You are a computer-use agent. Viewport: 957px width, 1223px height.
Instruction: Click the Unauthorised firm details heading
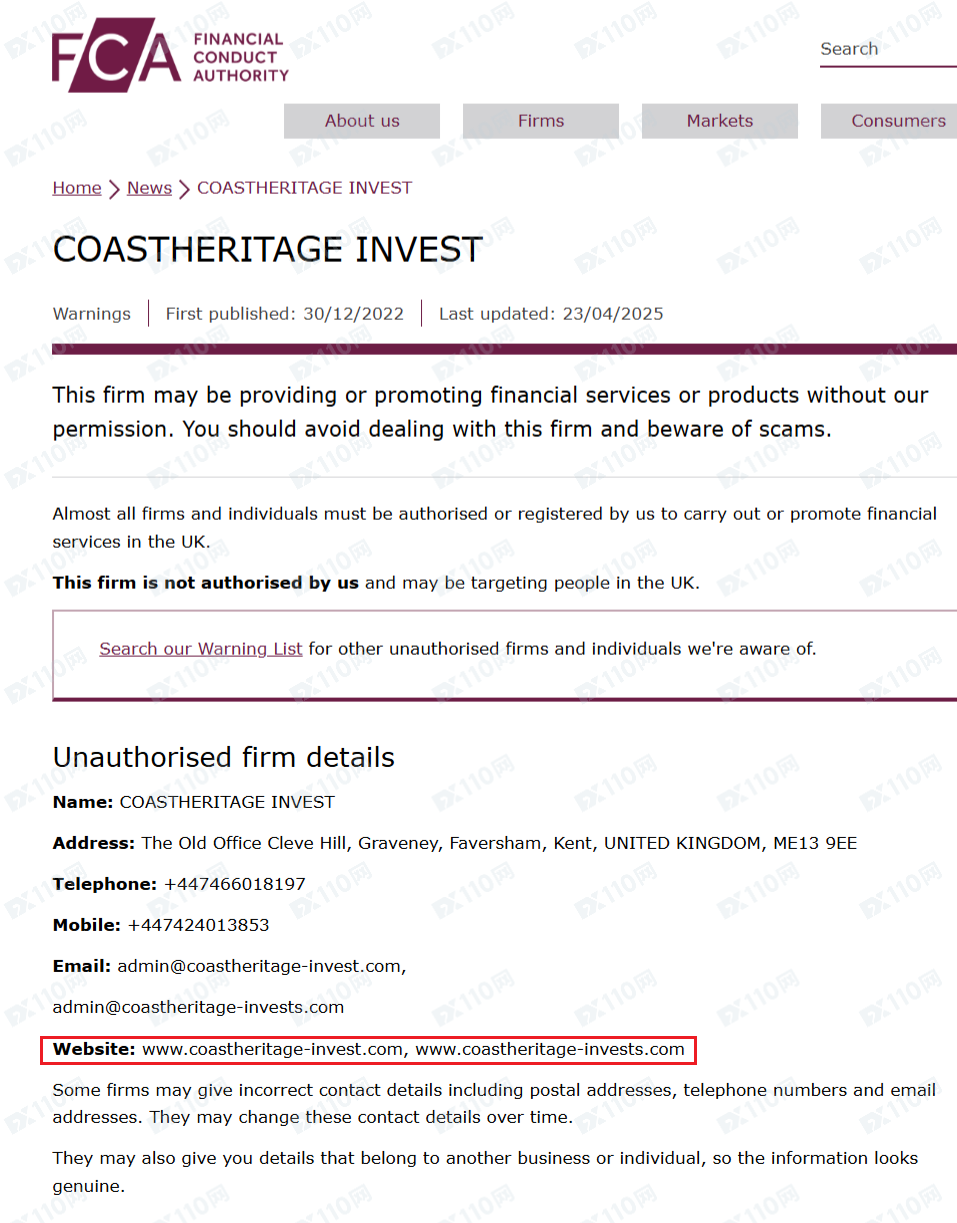click(x=224, y=757)
